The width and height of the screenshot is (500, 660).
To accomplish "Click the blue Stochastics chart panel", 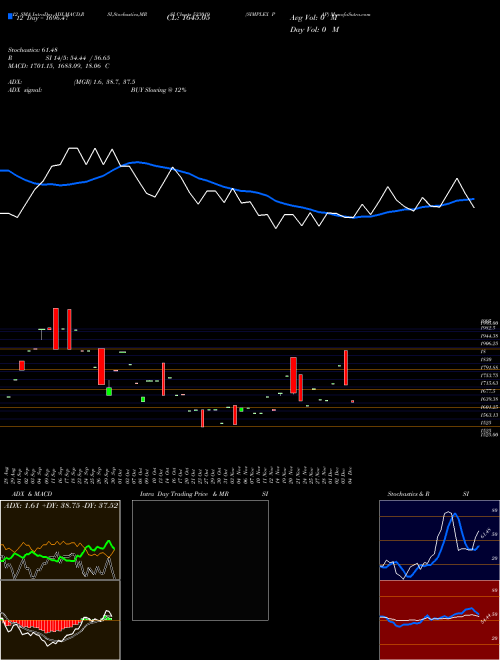I will coord(439,540).
